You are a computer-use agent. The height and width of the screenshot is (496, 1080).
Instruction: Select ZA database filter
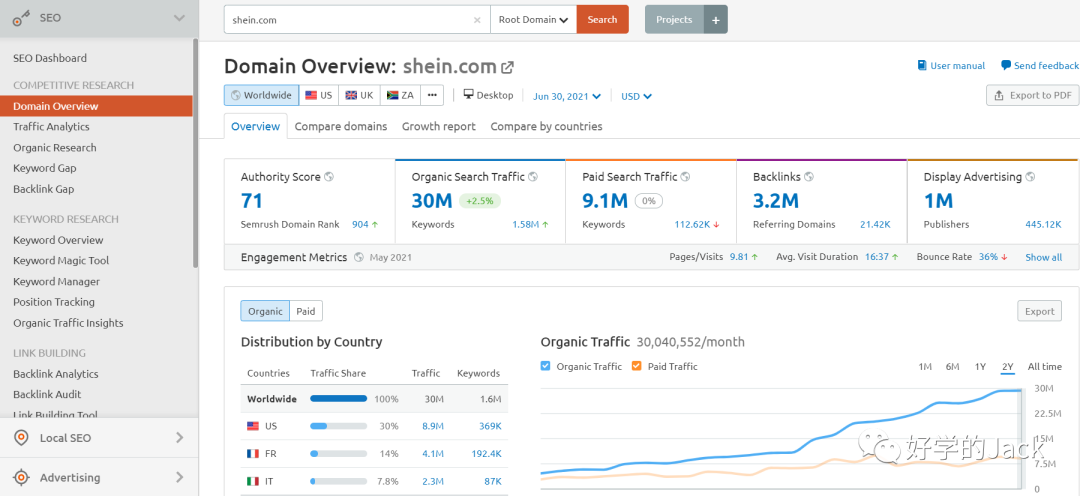point(400,95)
